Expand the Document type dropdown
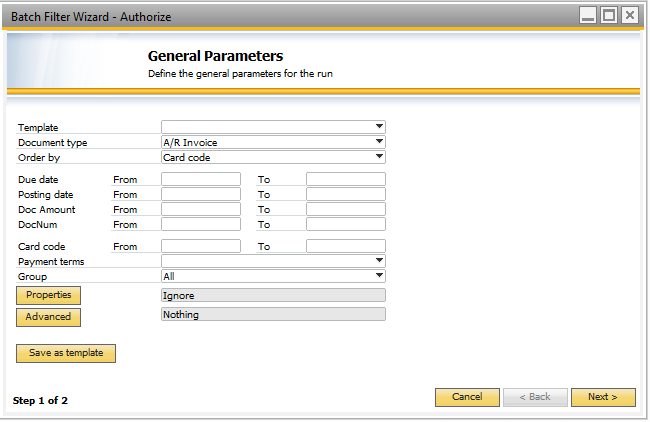Viewport: 650px width, 422px height. (x=273, y=142)
